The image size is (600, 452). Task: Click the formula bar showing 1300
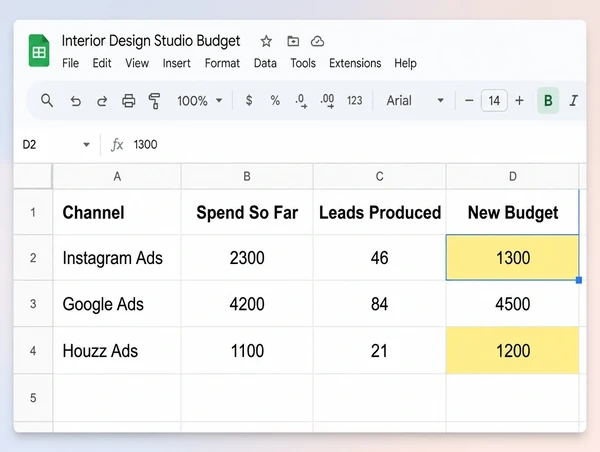[356, 145]
